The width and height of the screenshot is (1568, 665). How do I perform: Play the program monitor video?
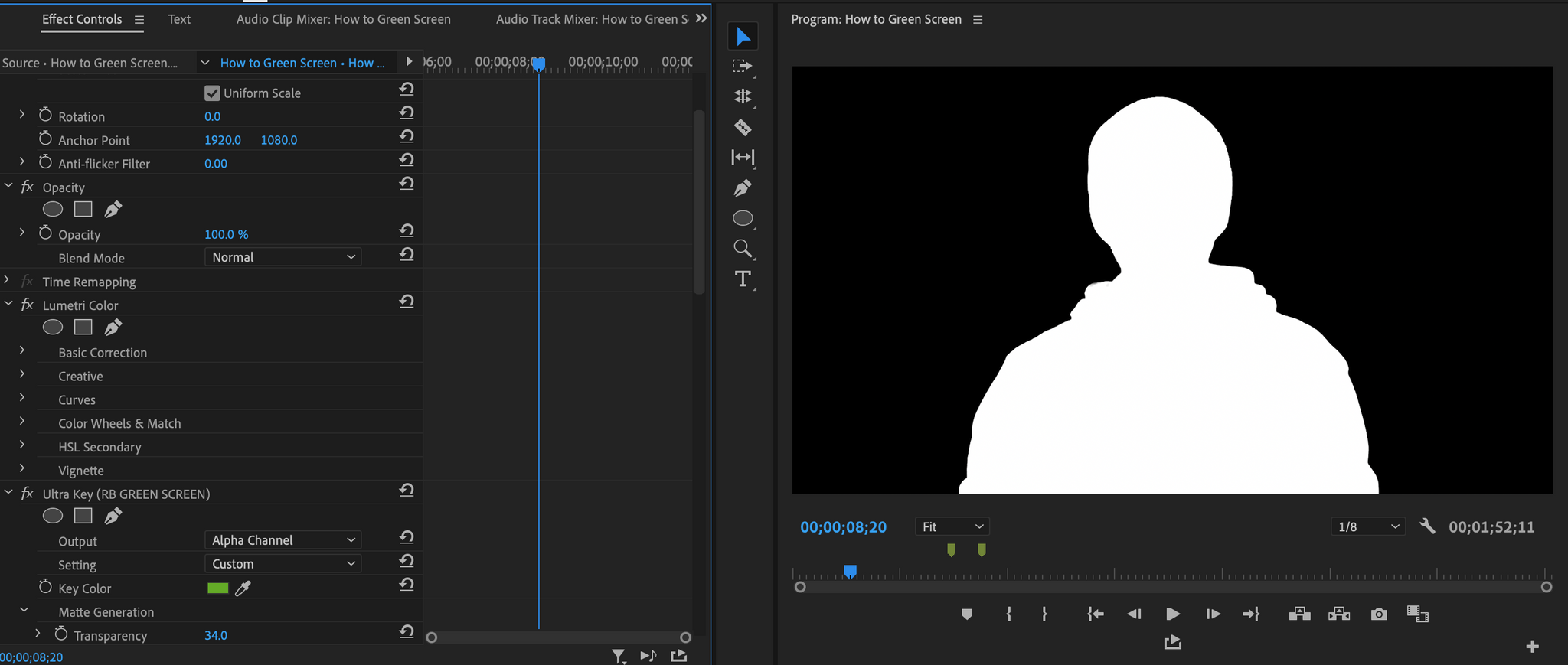[1172, 614]
